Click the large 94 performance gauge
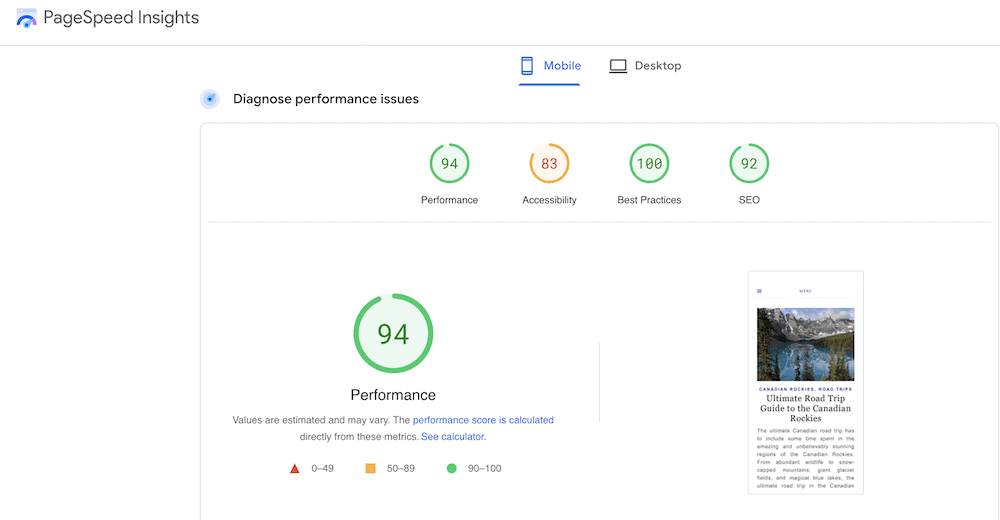The width and height of the screenshot is (1000, 520). 393,333
